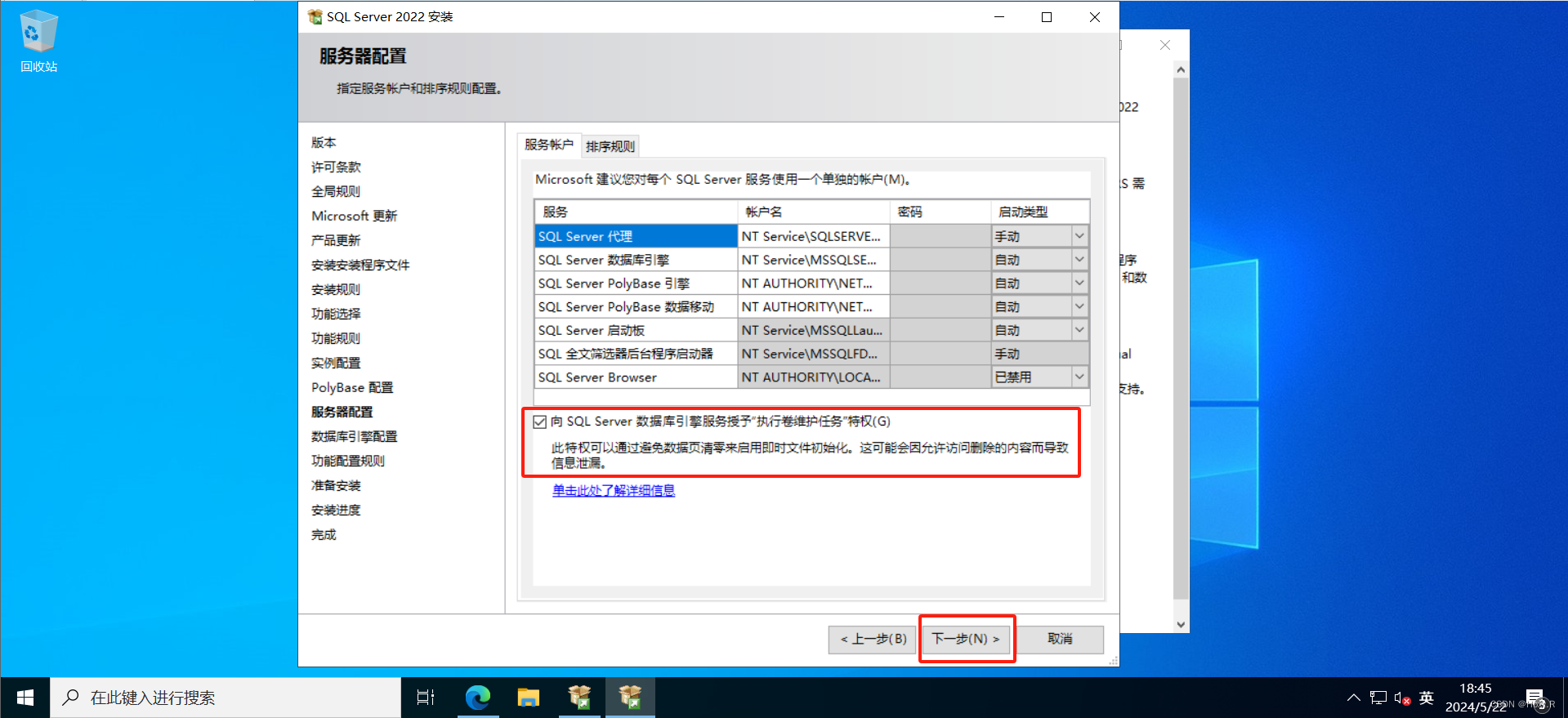Click the 实例配置 step in the sidebar

(x=336, y=363)
